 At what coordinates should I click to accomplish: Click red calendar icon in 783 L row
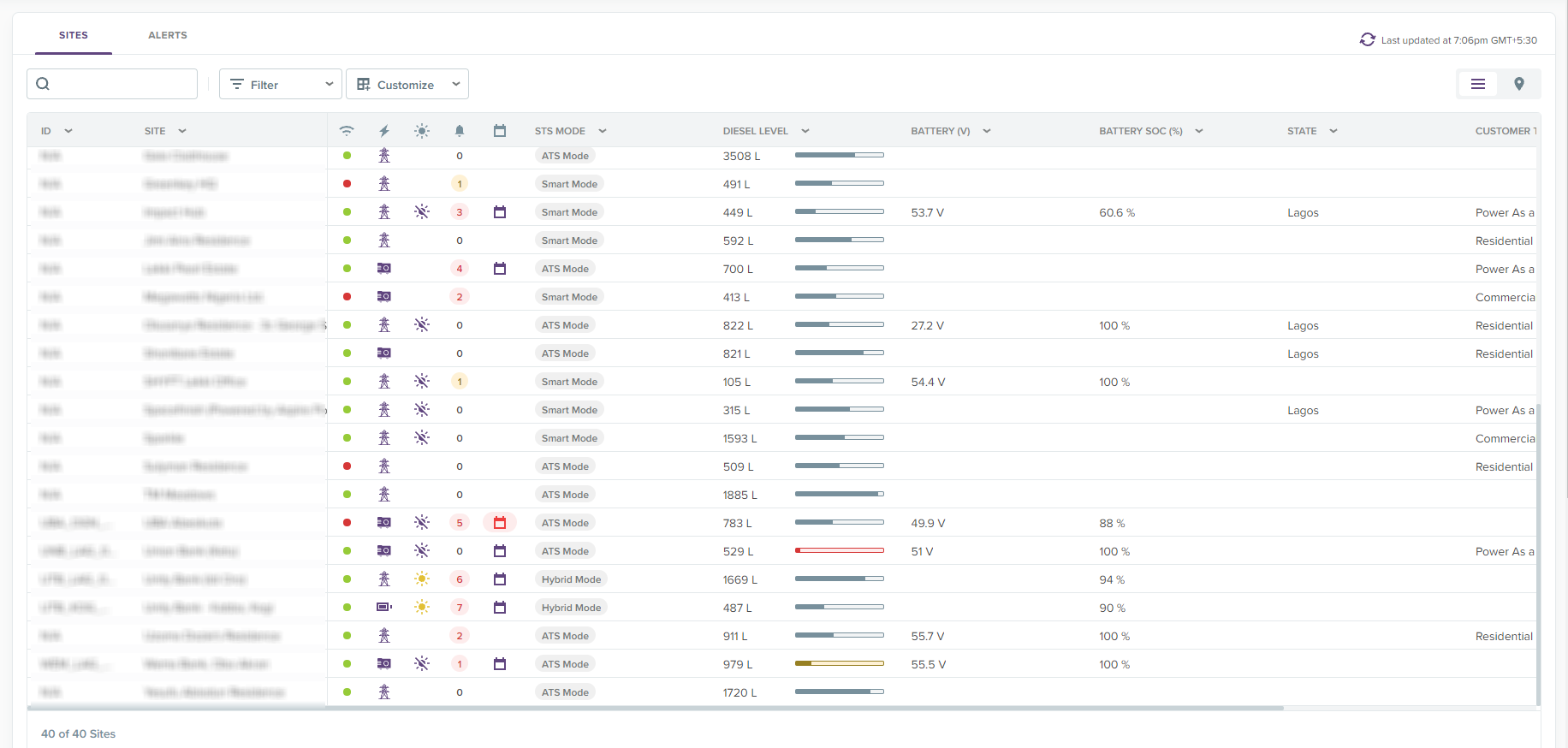500,523
